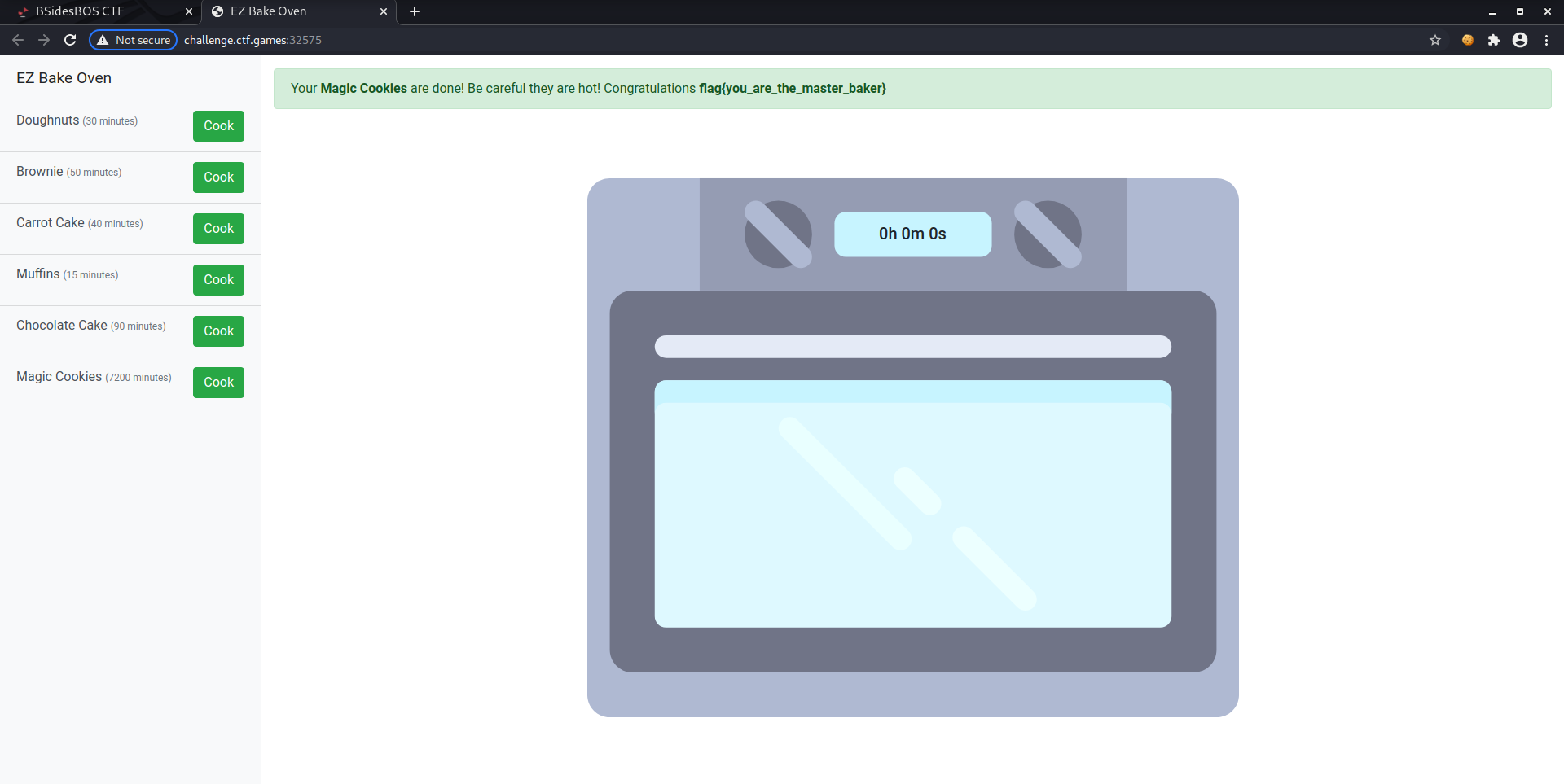
Task: Click the Not secure site info badge
Action: (134, 40)
